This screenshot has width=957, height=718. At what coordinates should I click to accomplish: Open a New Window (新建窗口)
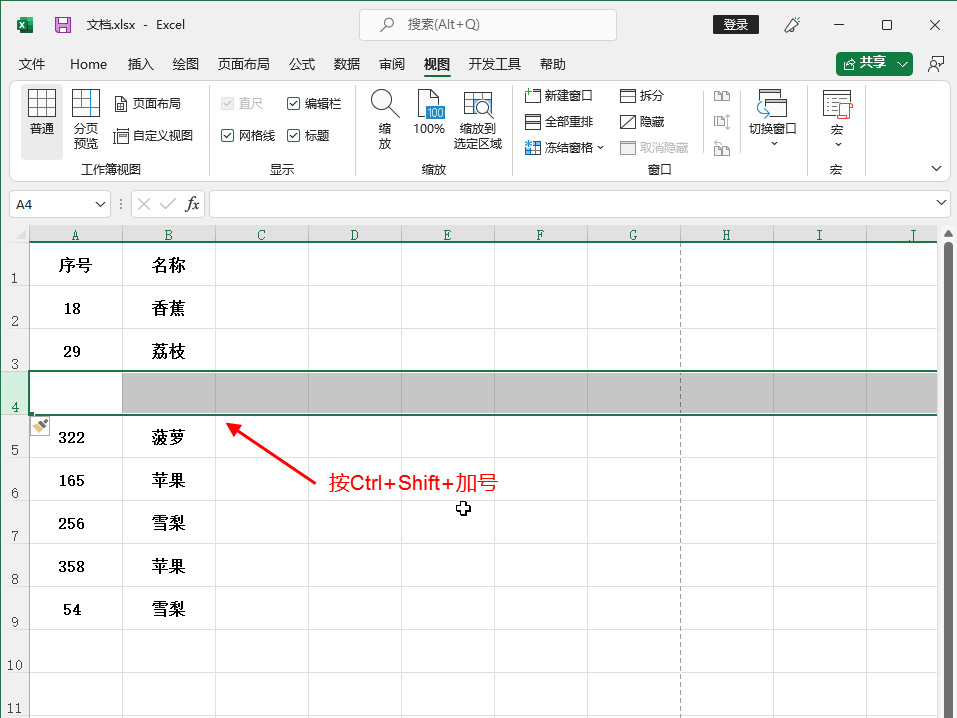coord(558,96)
